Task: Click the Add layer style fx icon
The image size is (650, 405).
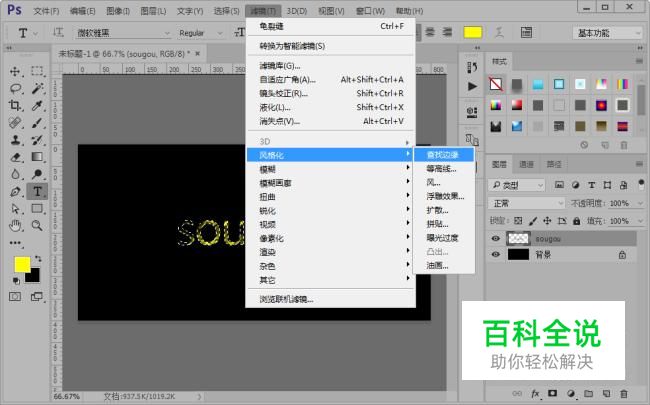Action: pos(535,393)
